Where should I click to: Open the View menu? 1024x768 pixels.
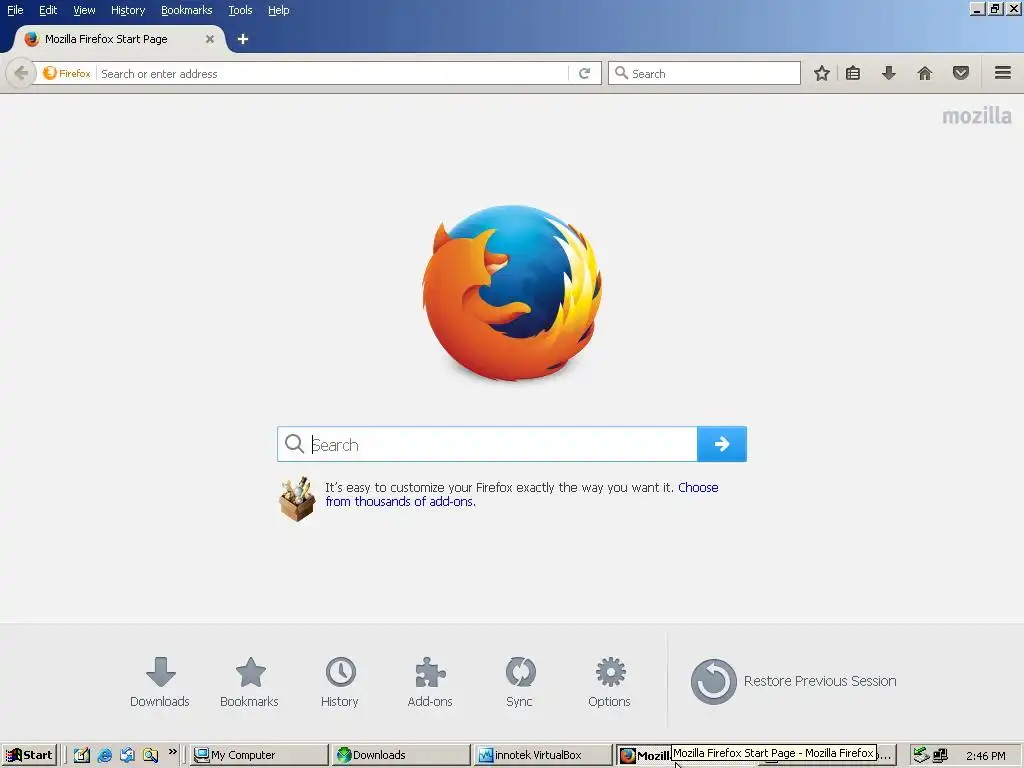pos(84,10)
